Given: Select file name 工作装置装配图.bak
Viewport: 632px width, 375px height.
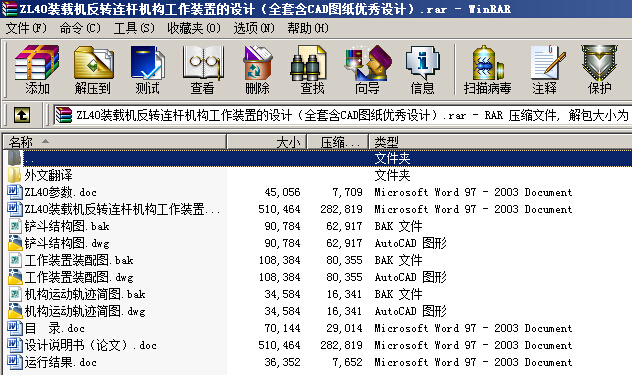Looking at the screenshot, I should coord(79,260).
